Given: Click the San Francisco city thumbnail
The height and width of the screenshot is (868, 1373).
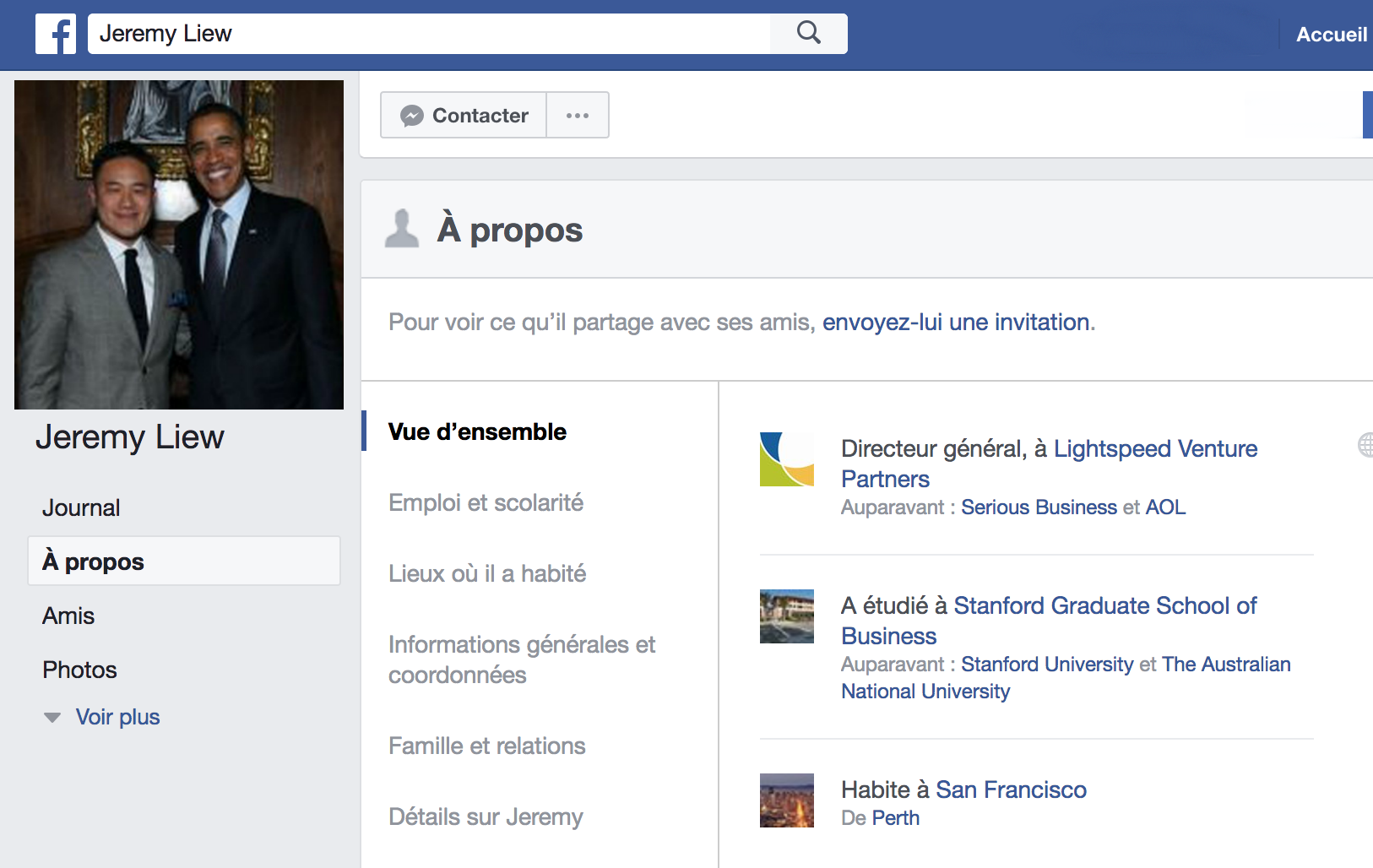Looking at the screenshot, I should pyautogui.click(x=787, y=800).
